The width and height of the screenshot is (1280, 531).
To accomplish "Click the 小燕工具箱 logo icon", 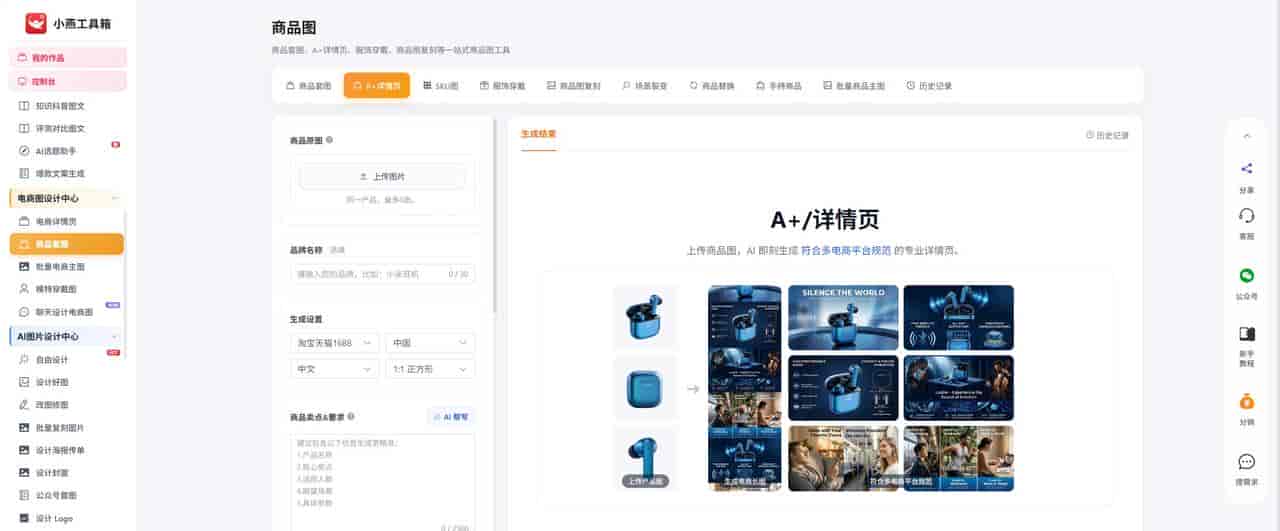I will click(36, 22).
